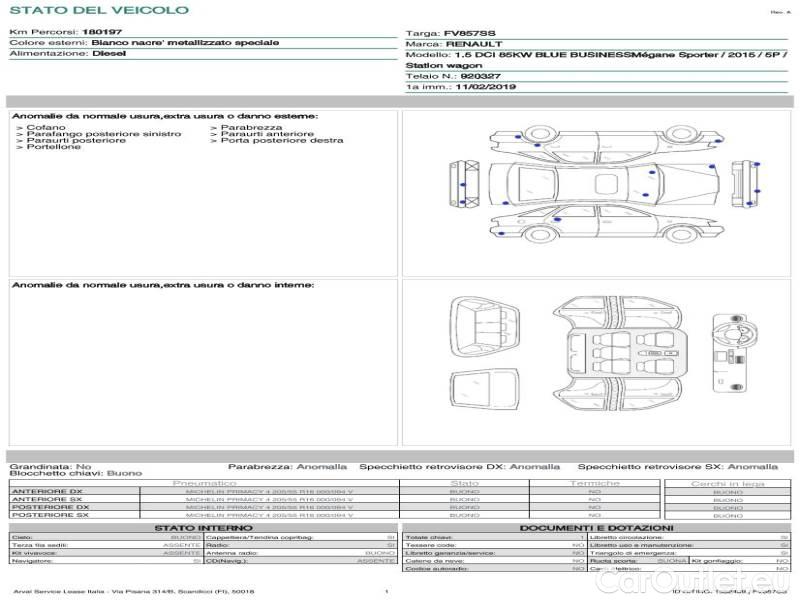Click the internal anomalies section heading
The width and height of the screenshot is (800, 600).
[163, 285]
